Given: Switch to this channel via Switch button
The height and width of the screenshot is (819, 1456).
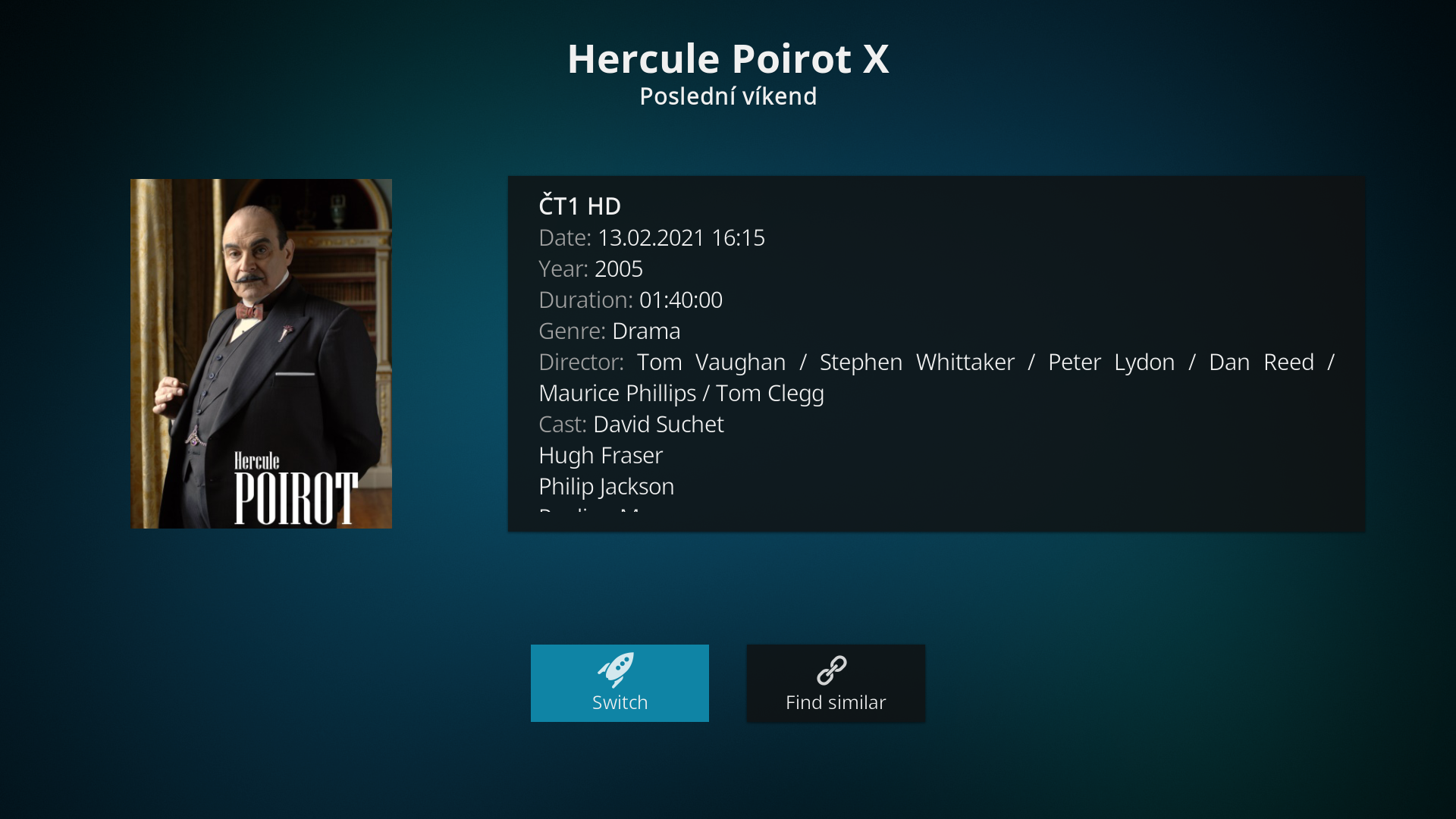Looking at the screenshot, I should [x=620, y=683].
